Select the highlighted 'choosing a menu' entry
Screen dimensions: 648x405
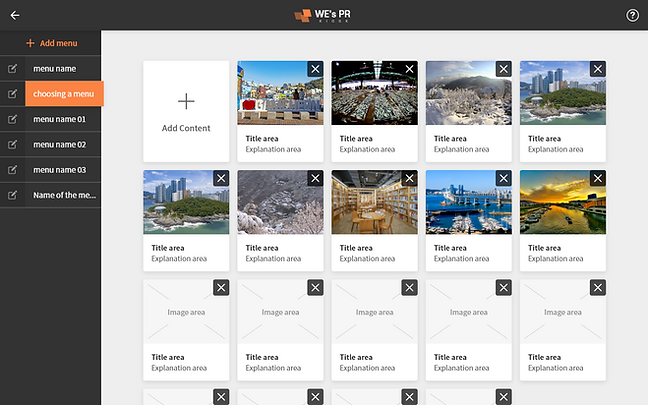pyautogui.click(x=64, y=94)
